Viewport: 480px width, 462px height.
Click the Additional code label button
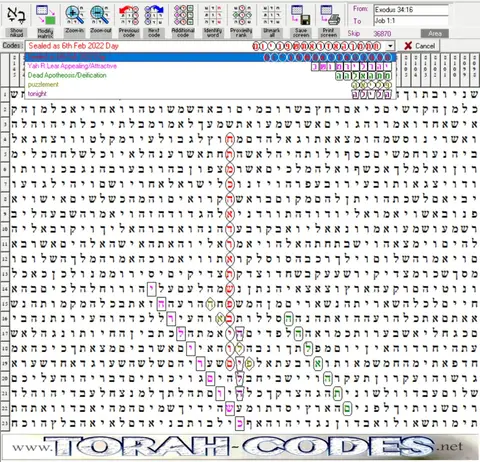tap(183, 32)
